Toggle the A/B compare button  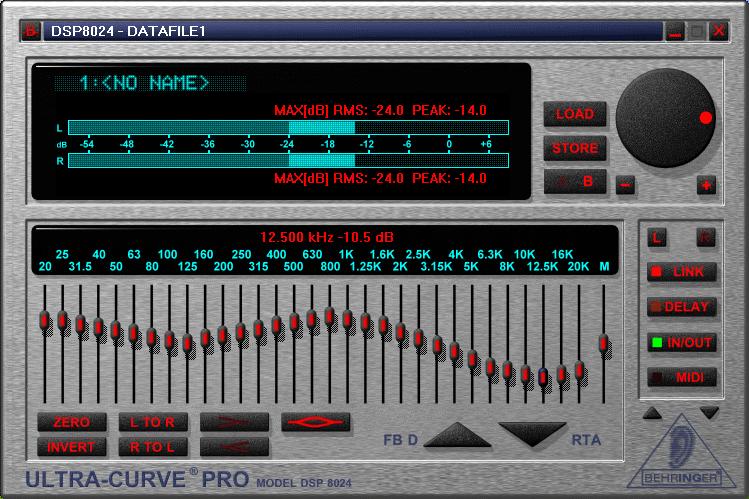point(575,181)
